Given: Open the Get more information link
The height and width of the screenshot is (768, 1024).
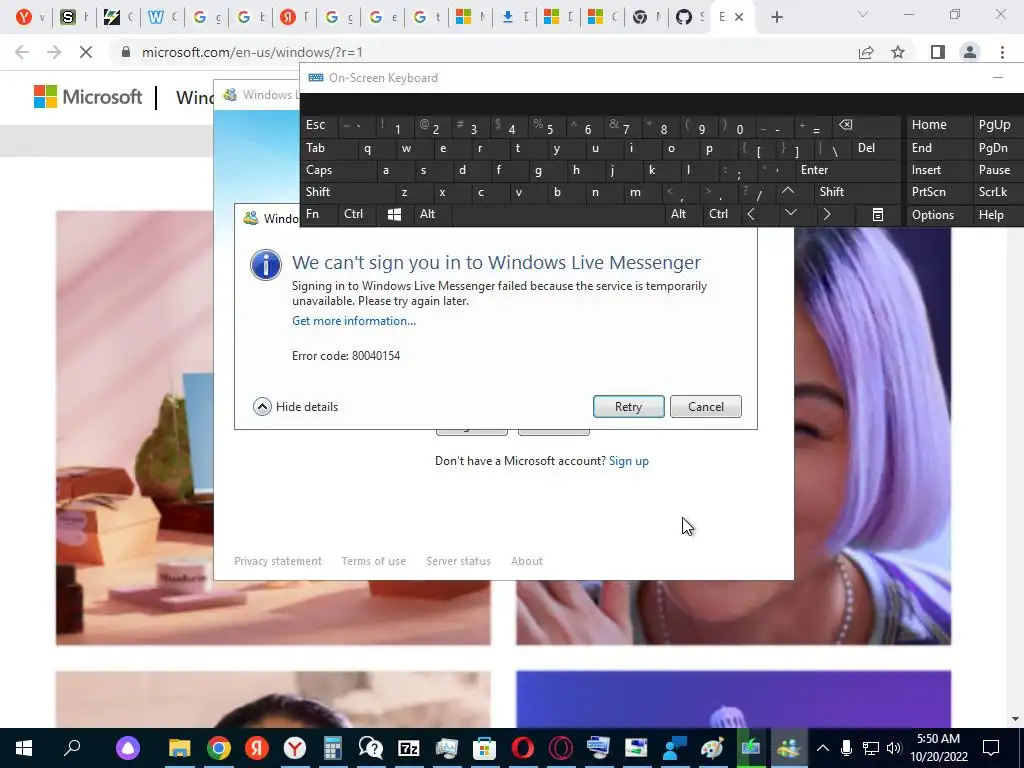Looking at the screenshot, I should [353, 321].
